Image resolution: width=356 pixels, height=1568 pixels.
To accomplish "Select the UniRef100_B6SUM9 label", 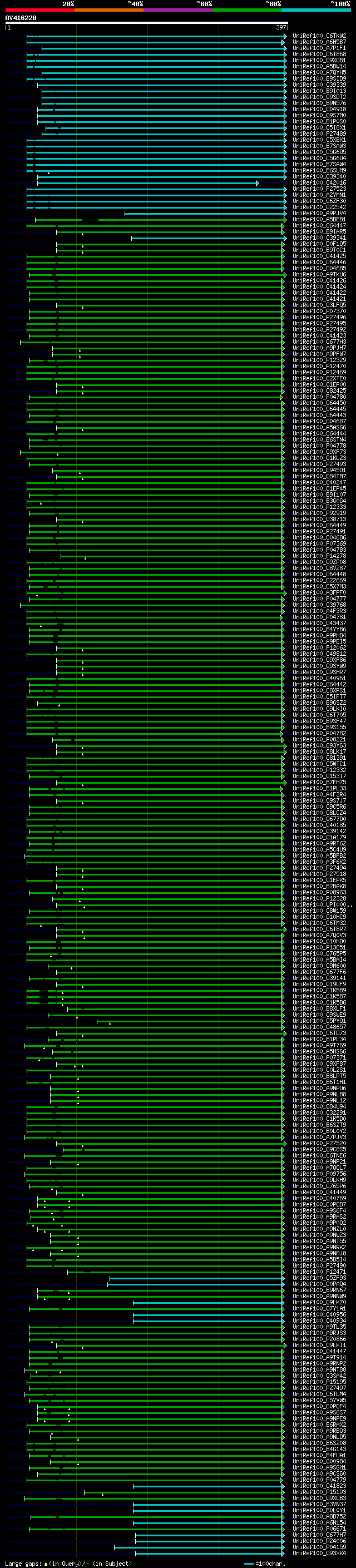I will [319, 170].
